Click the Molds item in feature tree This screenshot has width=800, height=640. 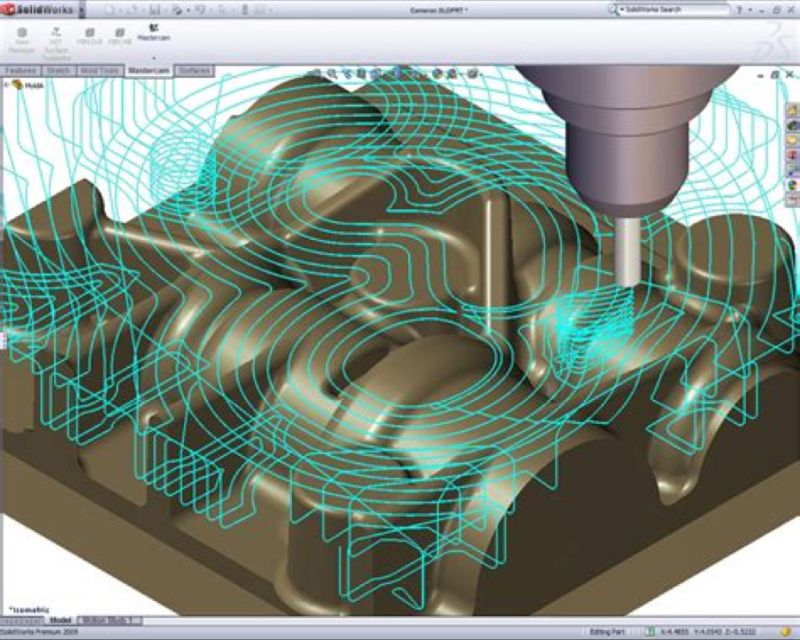[33, 85]
